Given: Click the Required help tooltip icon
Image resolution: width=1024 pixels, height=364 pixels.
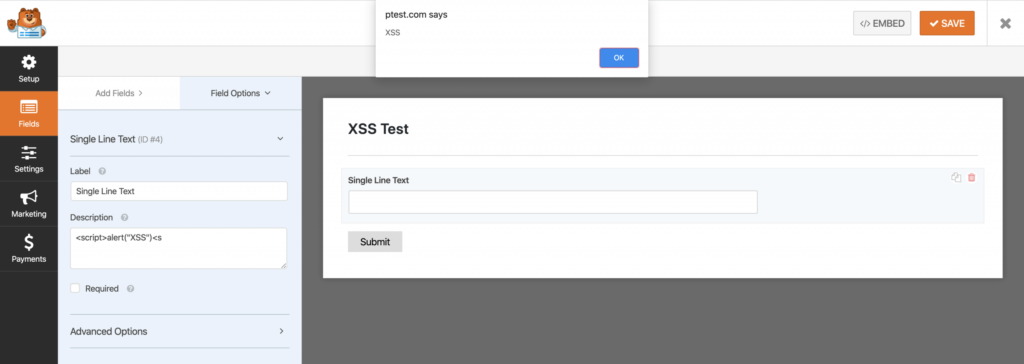Looking at the screenshot, I should pos(130,288).
